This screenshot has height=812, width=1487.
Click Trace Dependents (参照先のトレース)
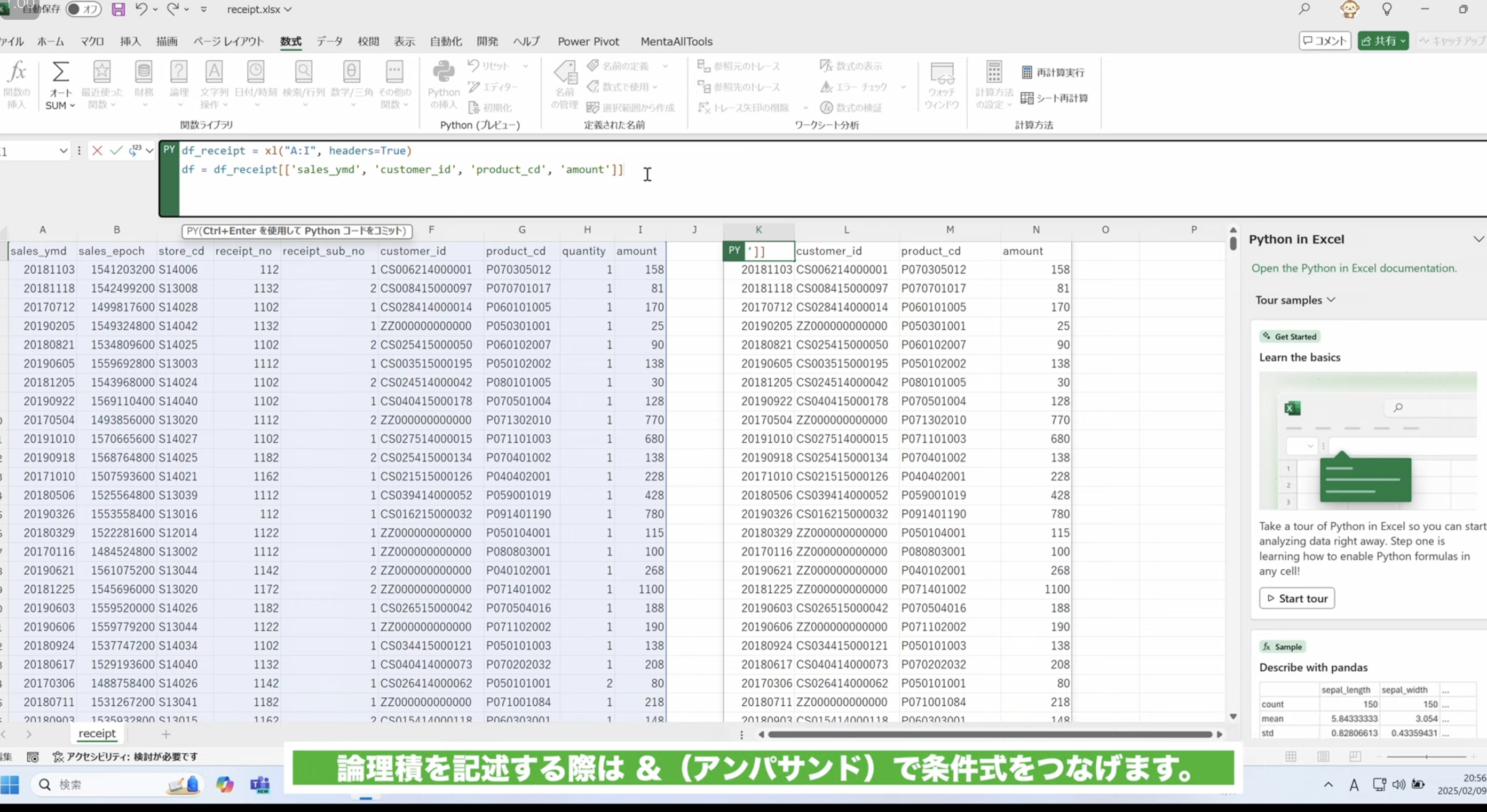point(739,86)
